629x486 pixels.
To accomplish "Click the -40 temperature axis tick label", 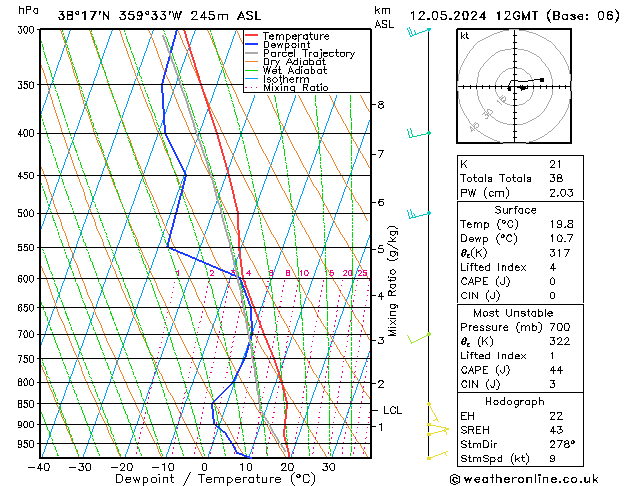I will [x=39, y=467].
